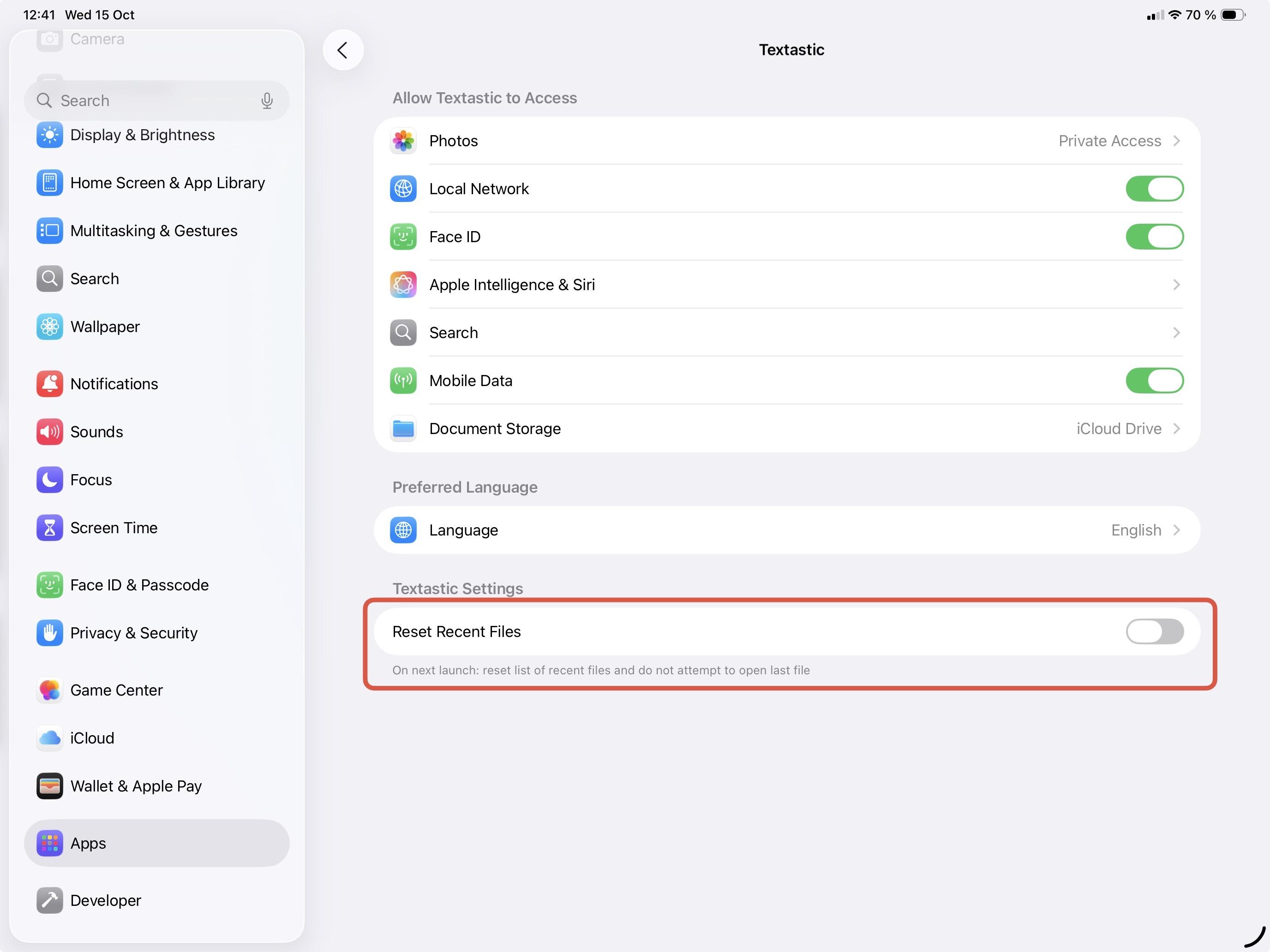1270x952 pixels.
Task: Expand Document Storage iCloud Drive option
Action: (1175, 428)
